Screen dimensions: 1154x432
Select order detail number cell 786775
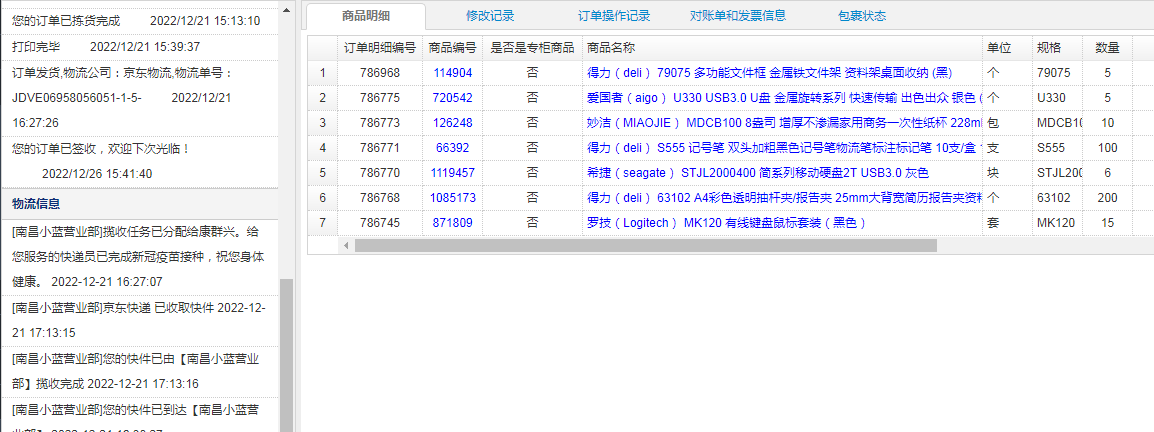[380, 98]
